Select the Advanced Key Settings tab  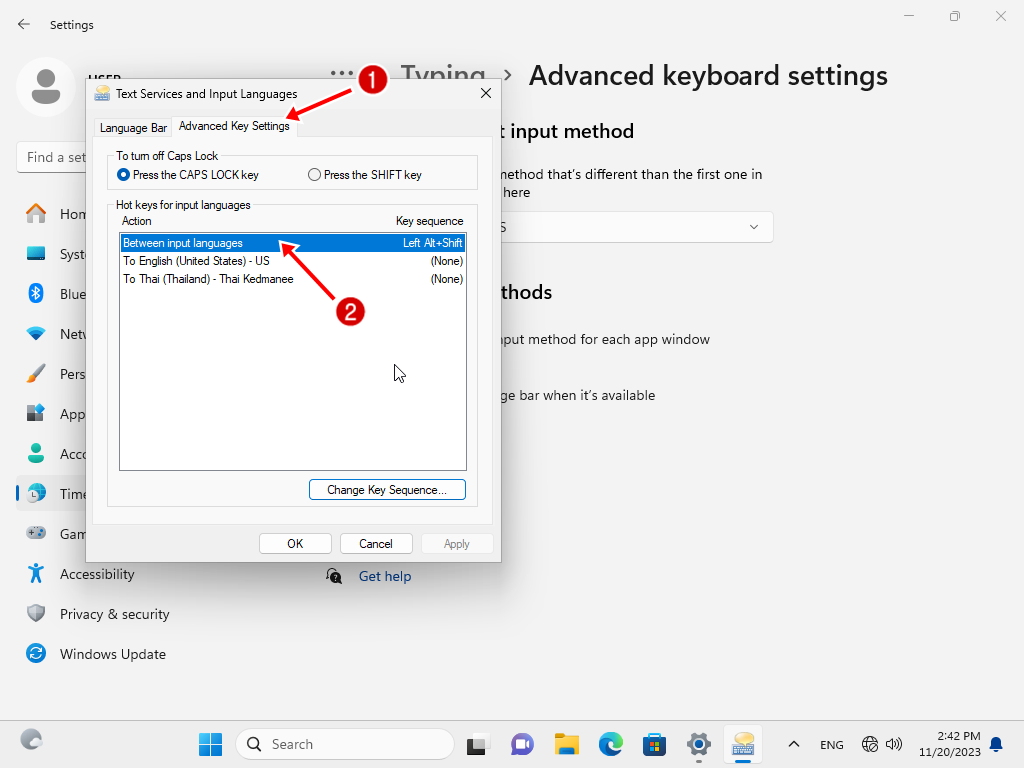coord(234,126)
